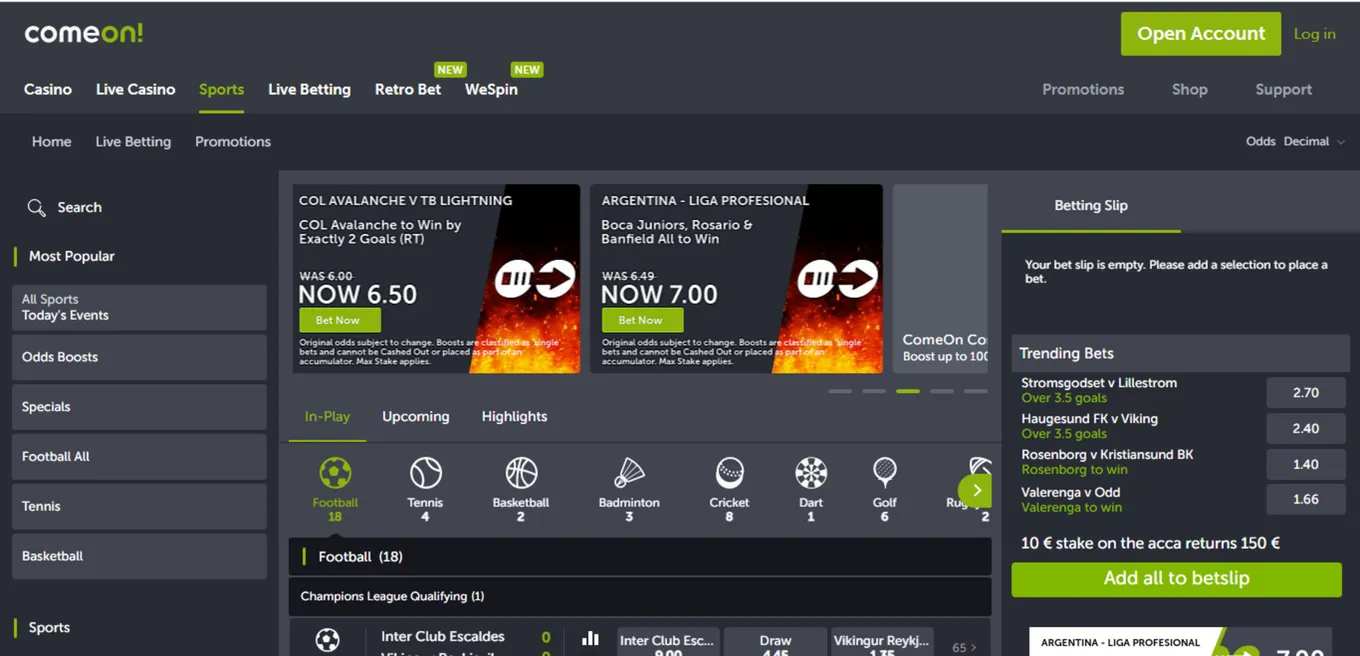Open Football All in sidebar
Screen dimensions: 1360x656
[x=139, y=456]
